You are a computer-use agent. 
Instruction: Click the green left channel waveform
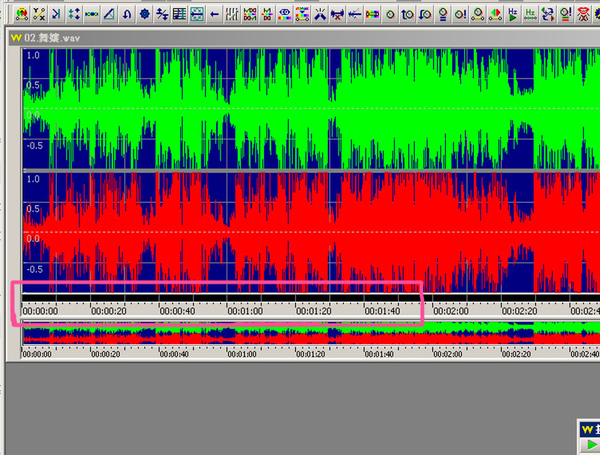click(x=300, y=108)
